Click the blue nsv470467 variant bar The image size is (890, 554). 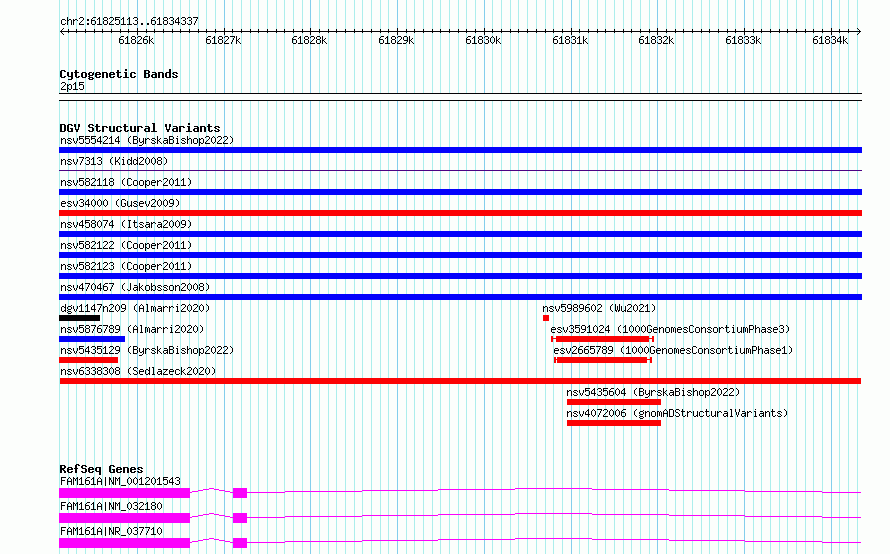pyautogui.click(x=460, y=297)
